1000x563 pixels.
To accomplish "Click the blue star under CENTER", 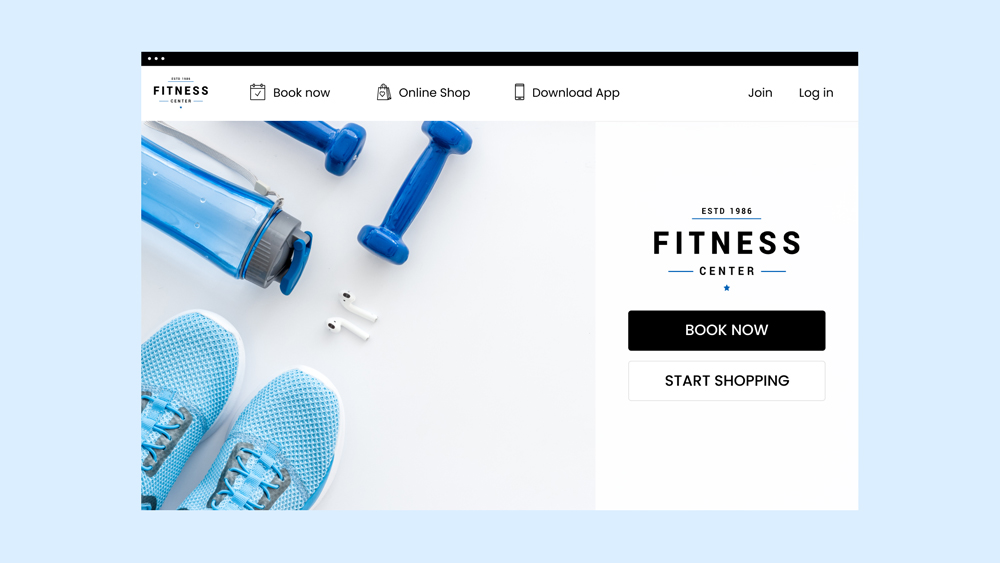I will click(x=726, y=288).
